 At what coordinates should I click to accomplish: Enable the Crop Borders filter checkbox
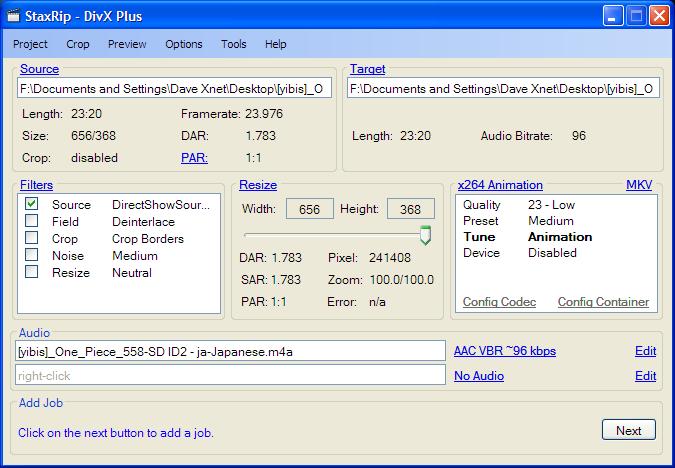[x=31, y=238]
